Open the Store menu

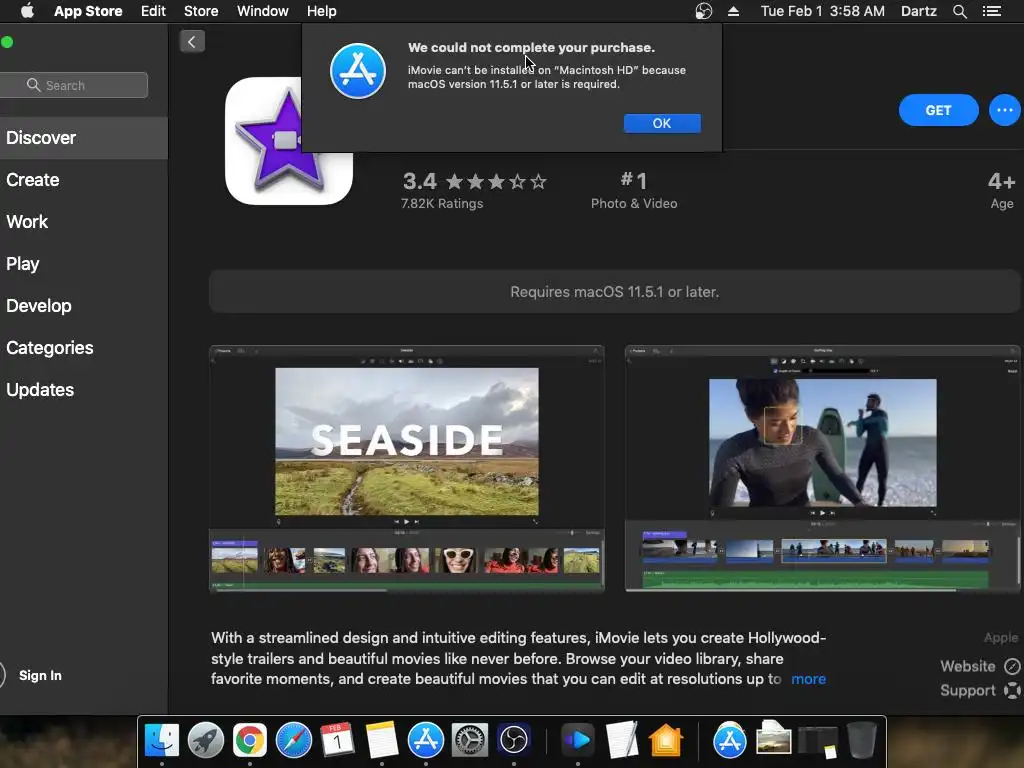201,11
